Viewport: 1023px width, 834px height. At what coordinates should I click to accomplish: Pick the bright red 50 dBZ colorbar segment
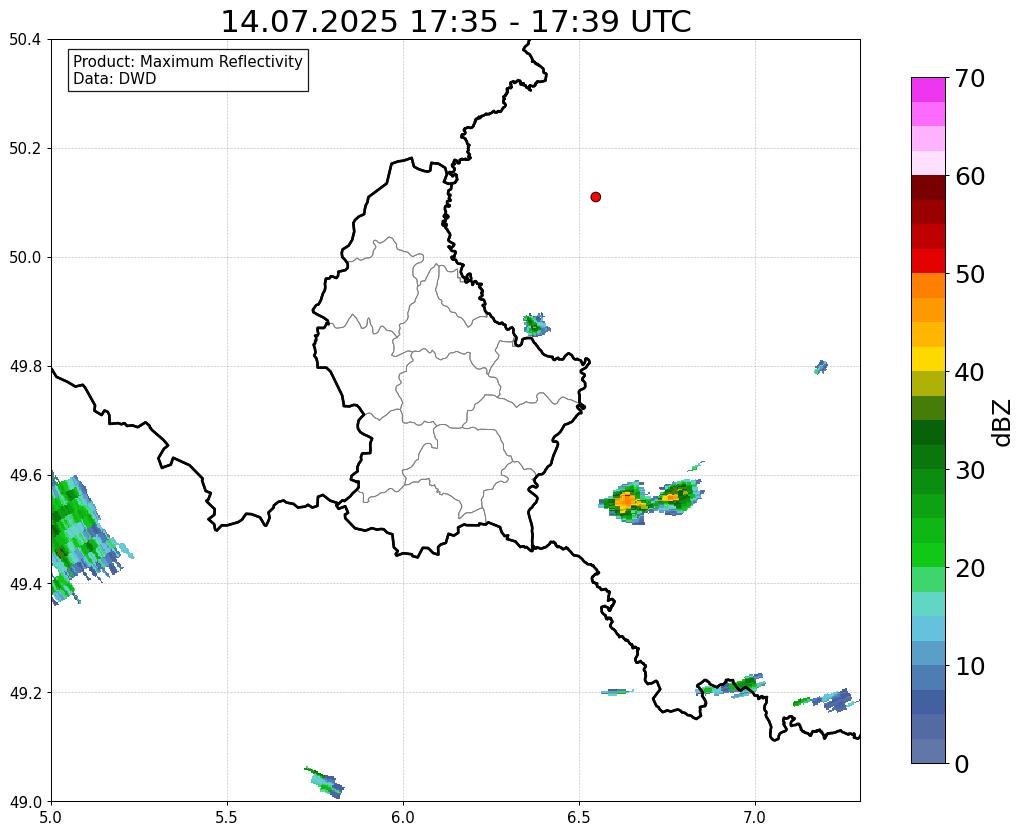(x=928, y=261)
